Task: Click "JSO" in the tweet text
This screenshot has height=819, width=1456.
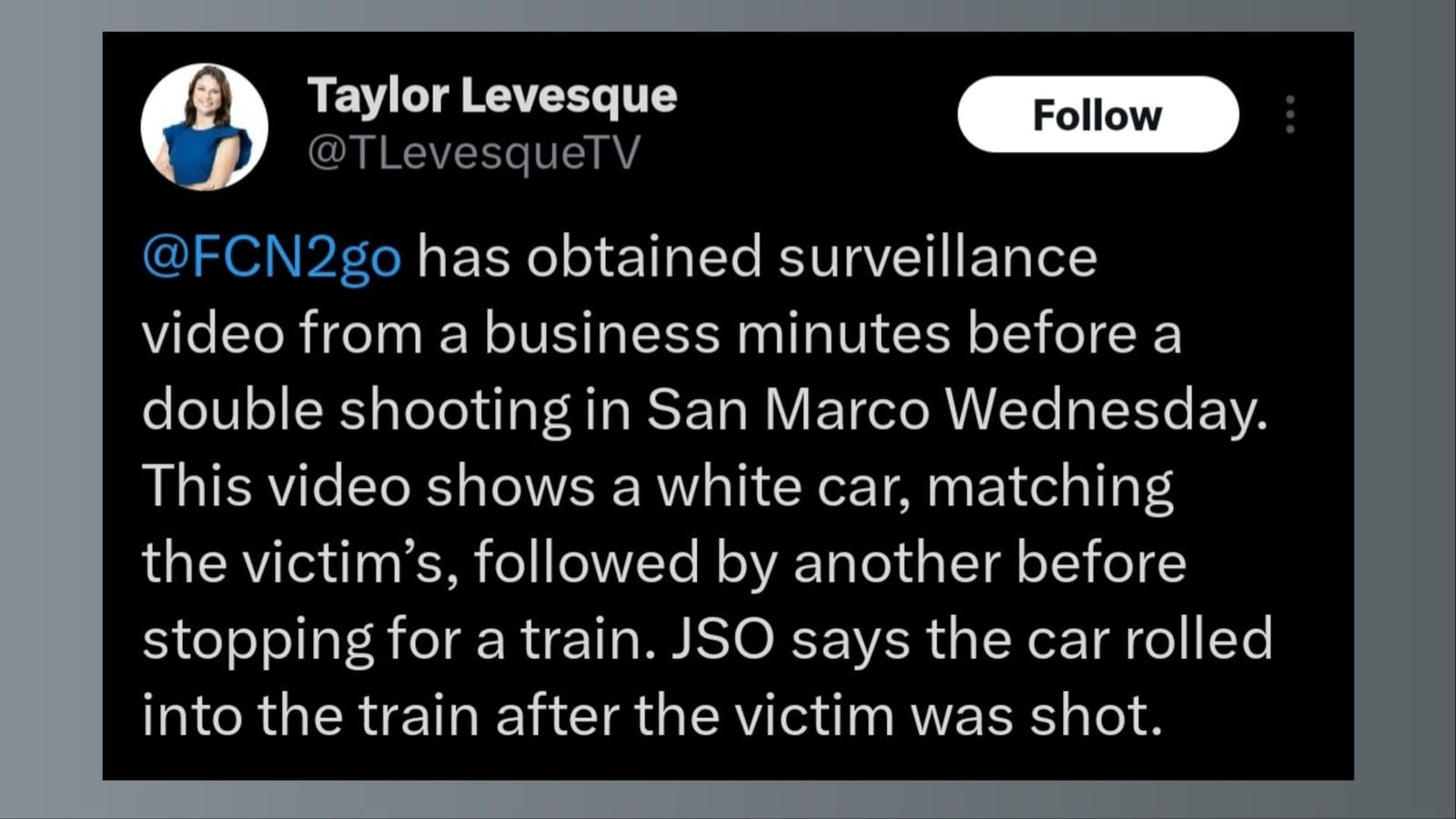Action: click(x=723, y=639)
